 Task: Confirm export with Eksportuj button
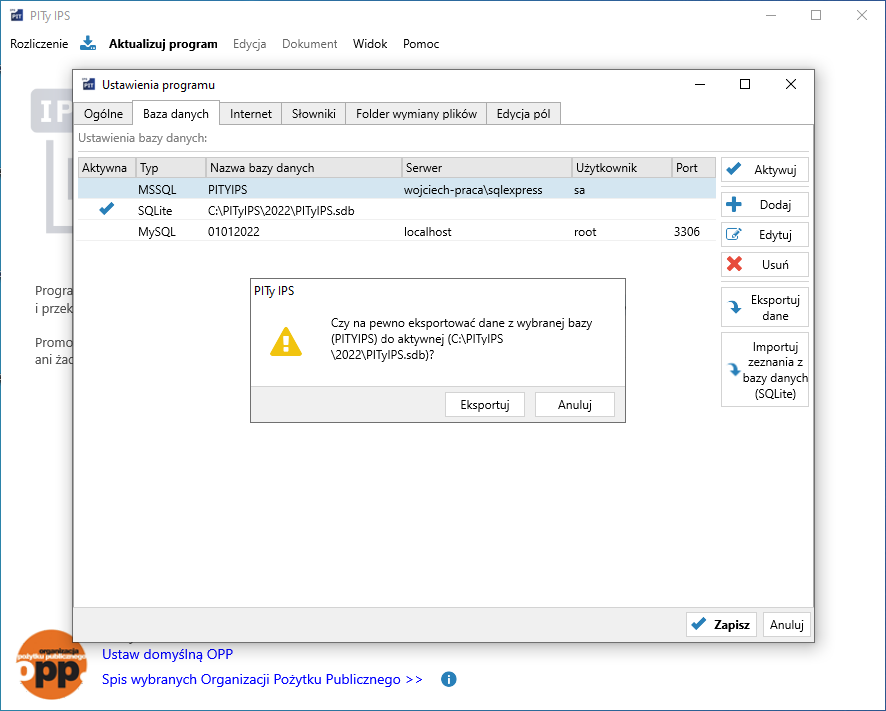point(485,405)
